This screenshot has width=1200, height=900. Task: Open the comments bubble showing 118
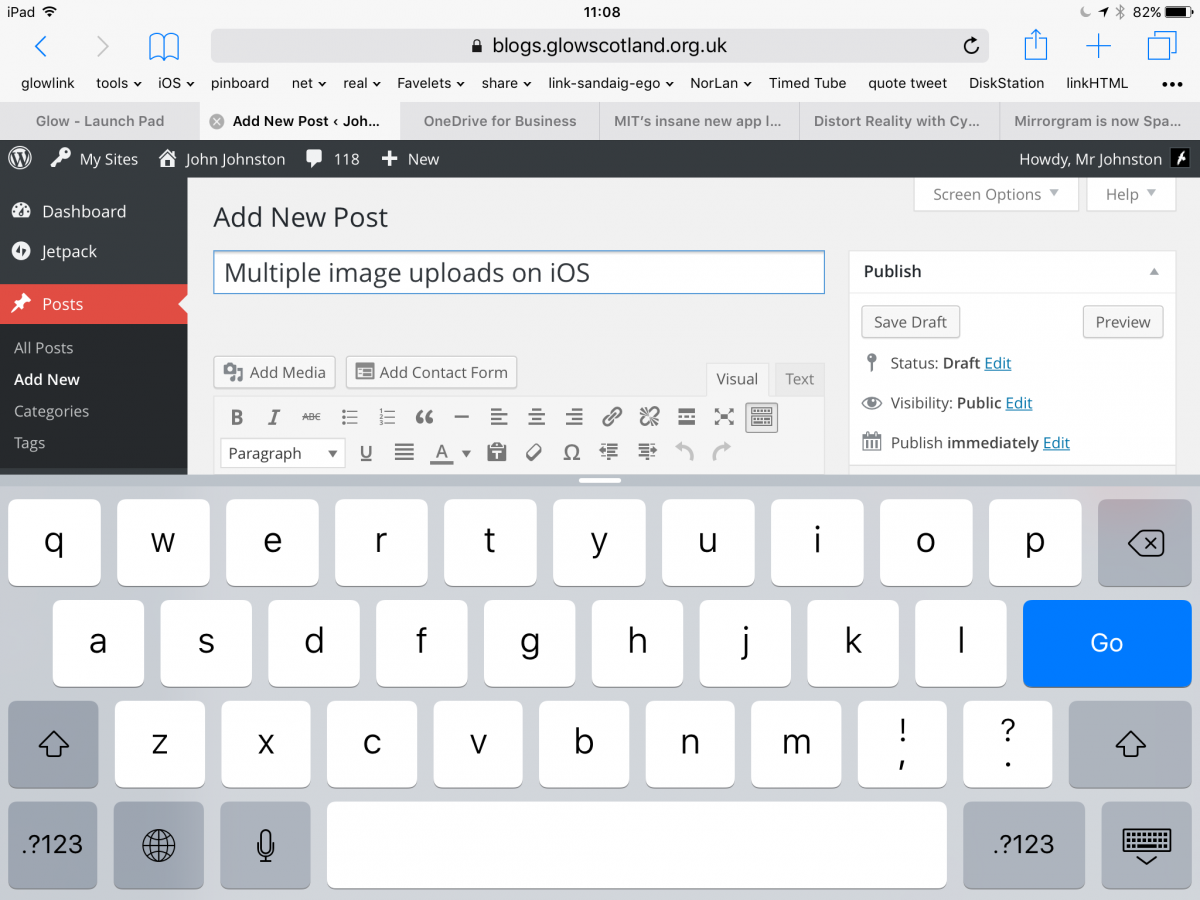pyautogui.click(x=333, y=159)
